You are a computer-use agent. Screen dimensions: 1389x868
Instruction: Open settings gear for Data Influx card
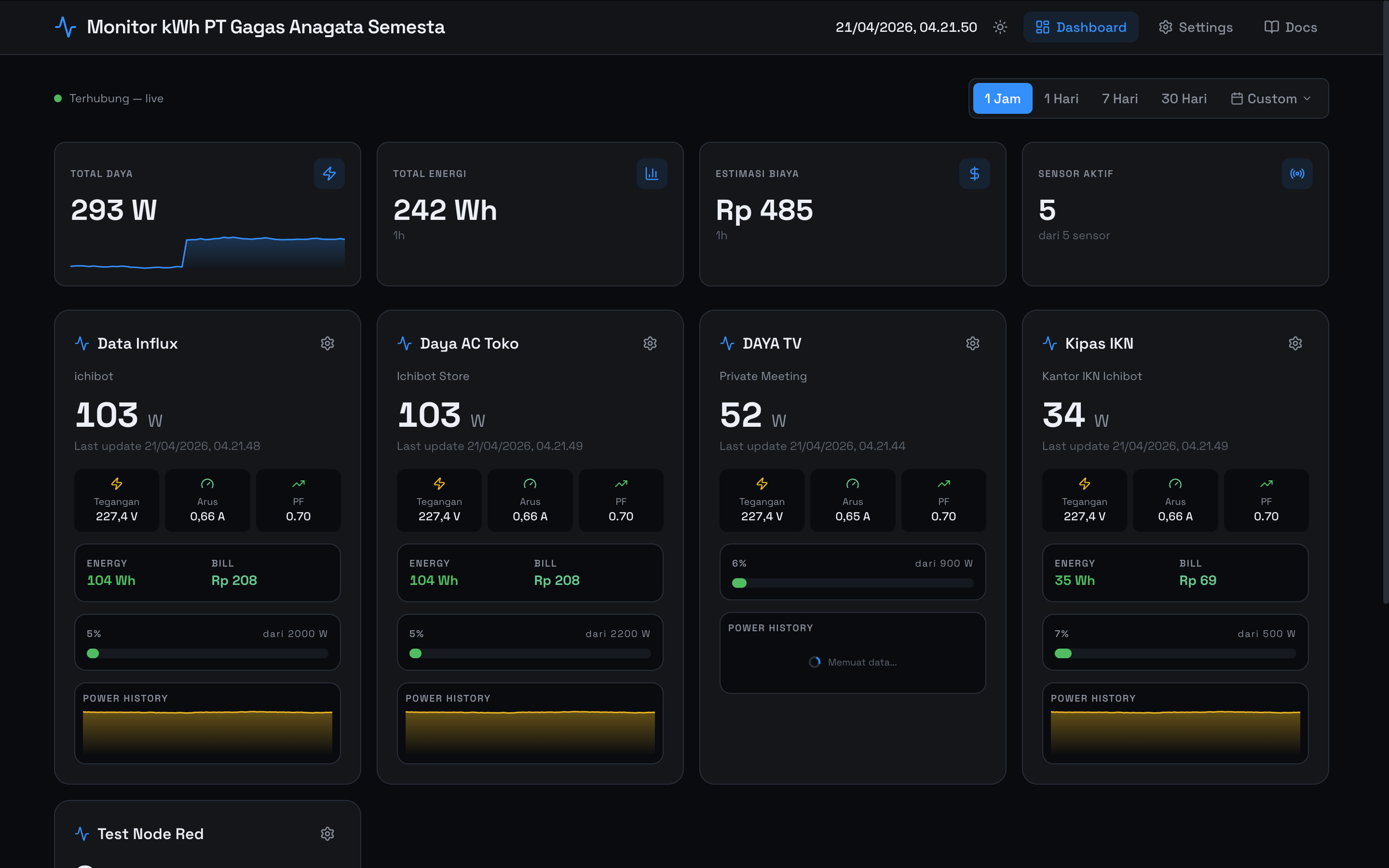click(327, 343)
